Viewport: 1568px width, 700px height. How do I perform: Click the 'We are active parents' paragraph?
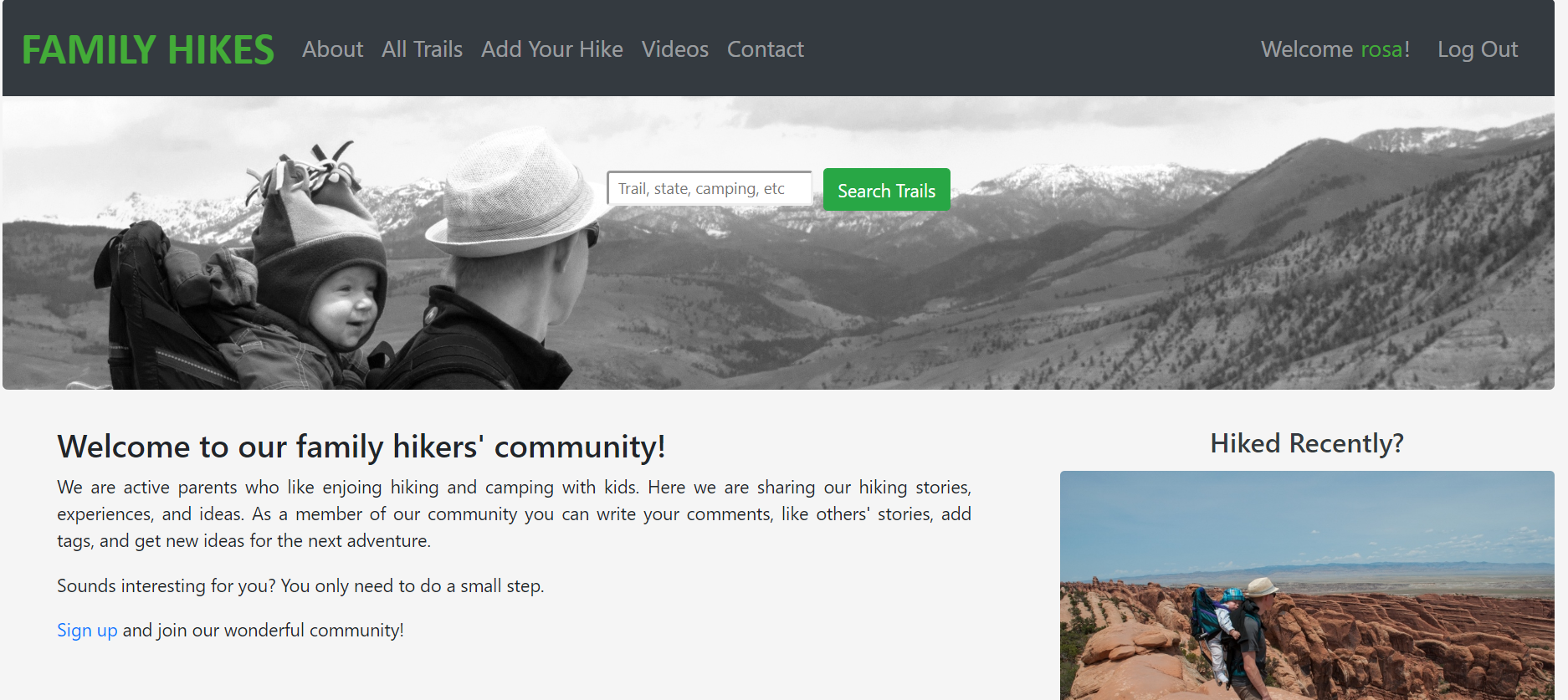point(514,514)
